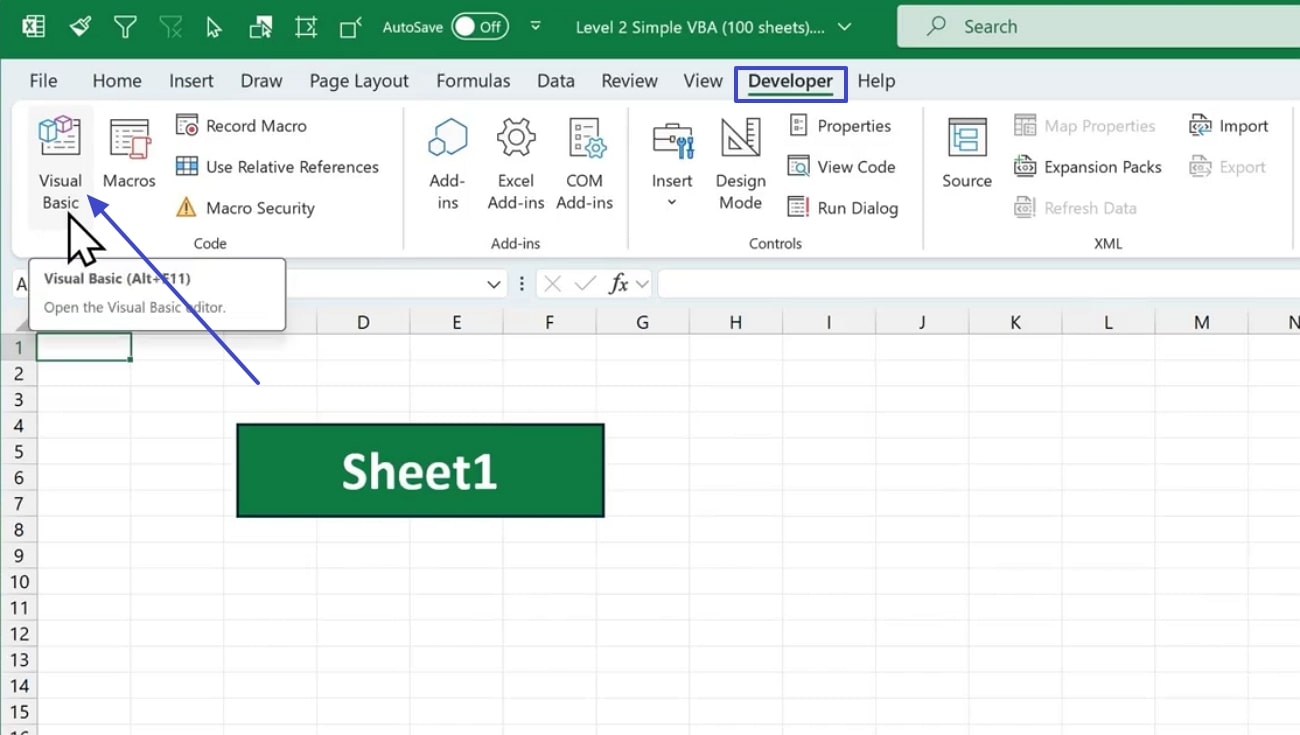This screenshot has width=1300, height=735.
Task: Toggle Use Relative References
Action: [277, 167]
